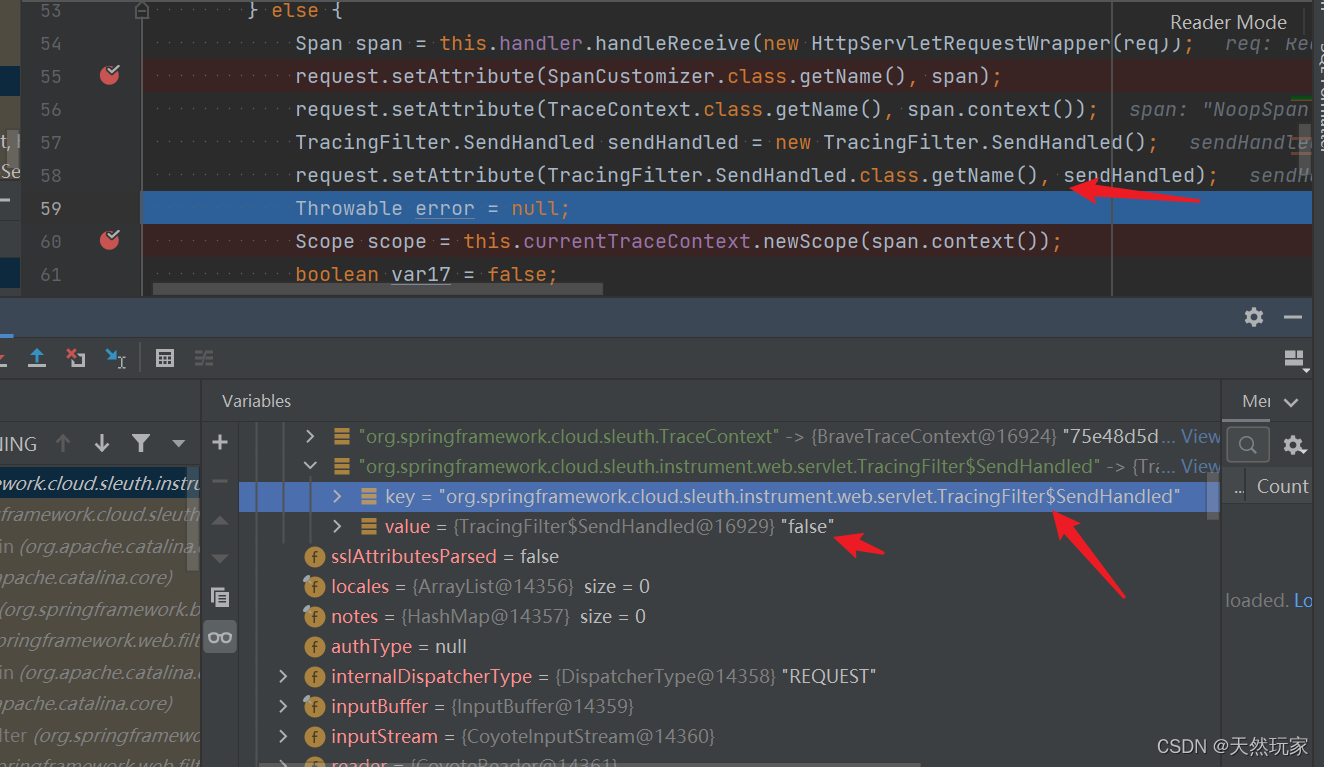This screenshot has height=767, width=1324.
Task: Select frame 'ework.cloud.sleuth.instru' in Frames
Action: (x=100, y=484)
